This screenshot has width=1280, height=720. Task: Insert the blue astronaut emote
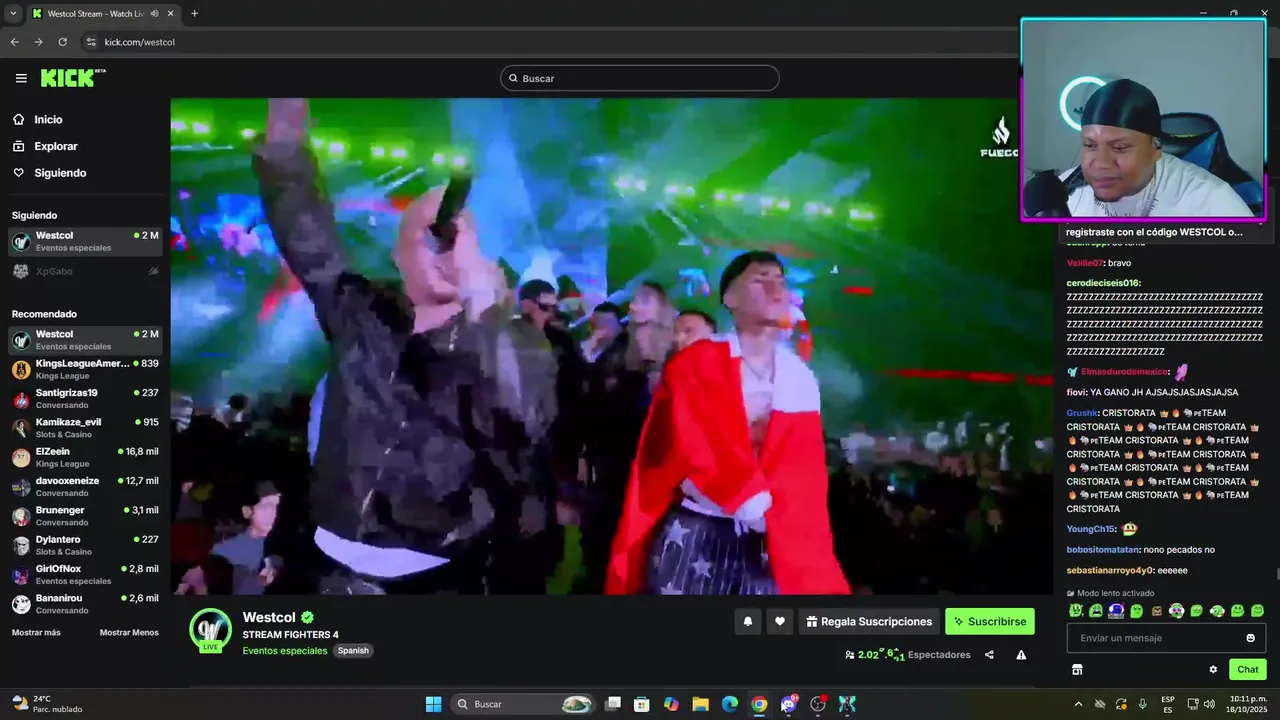click(1116, 610)
